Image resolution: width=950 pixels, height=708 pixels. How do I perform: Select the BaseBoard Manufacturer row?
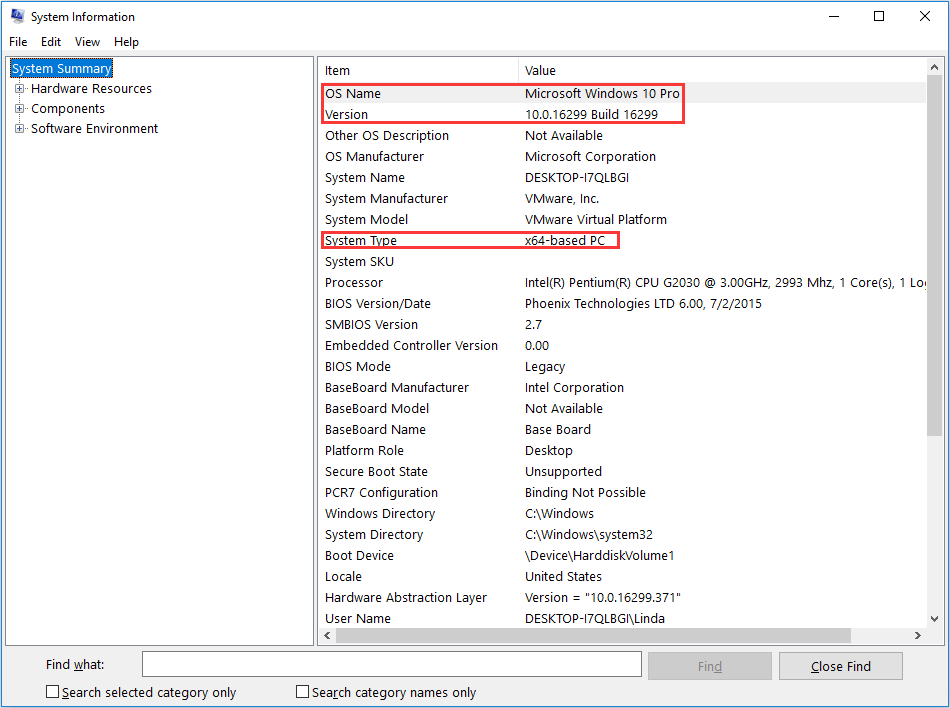point(622,388)
